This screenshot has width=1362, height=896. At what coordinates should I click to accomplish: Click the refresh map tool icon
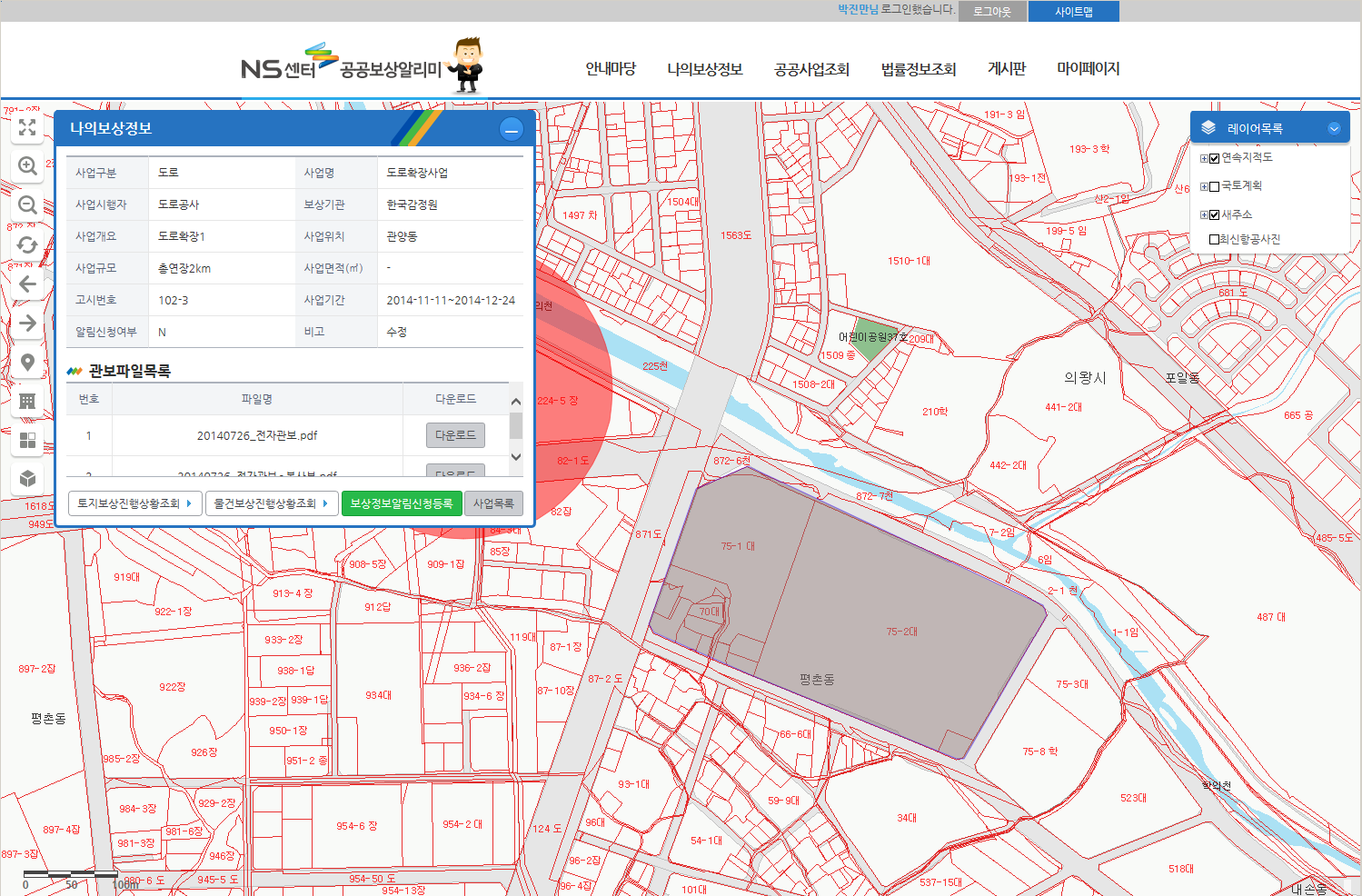tap(27, 244)
